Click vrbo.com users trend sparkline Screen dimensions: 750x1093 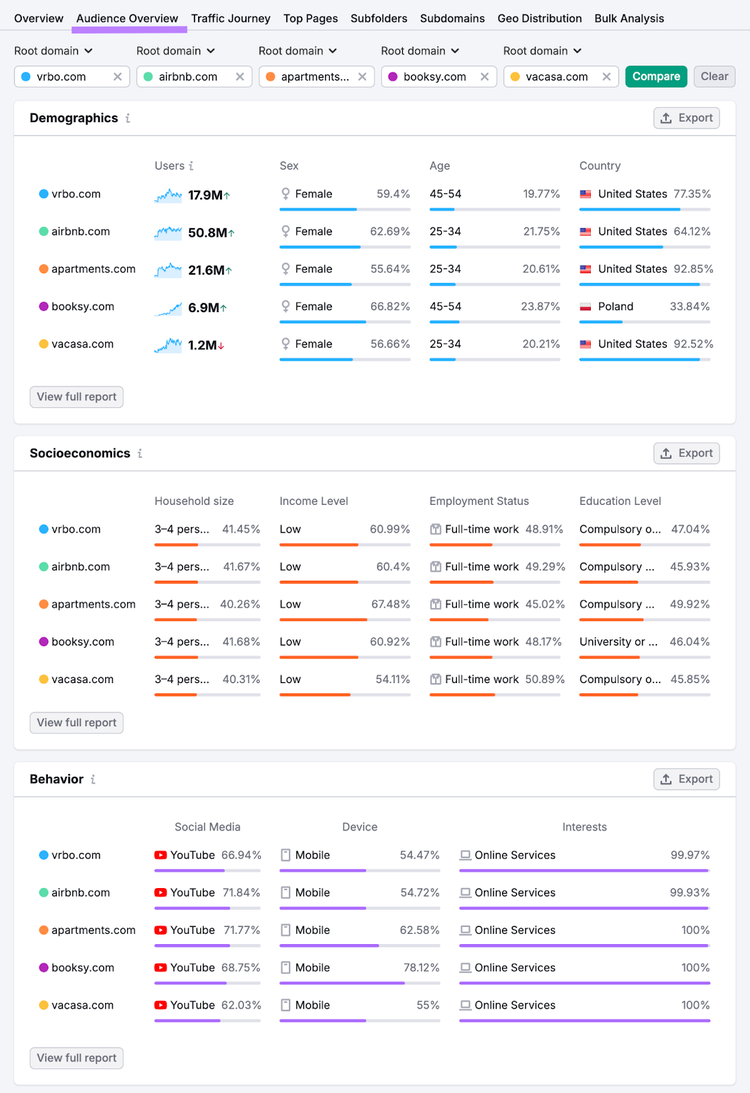(168, 195)
